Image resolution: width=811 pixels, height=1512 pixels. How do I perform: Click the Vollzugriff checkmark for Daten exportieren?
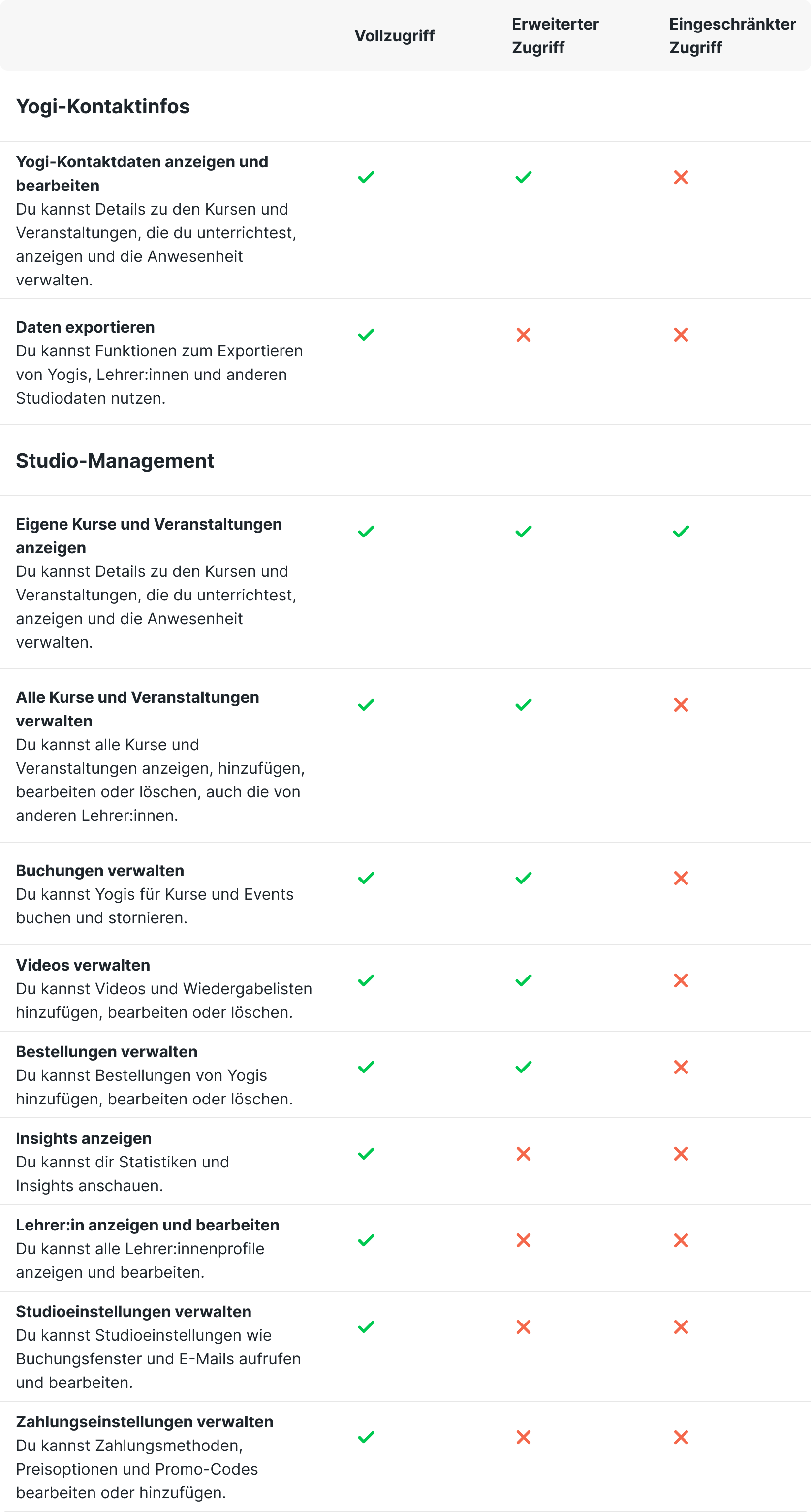(366, 335)
